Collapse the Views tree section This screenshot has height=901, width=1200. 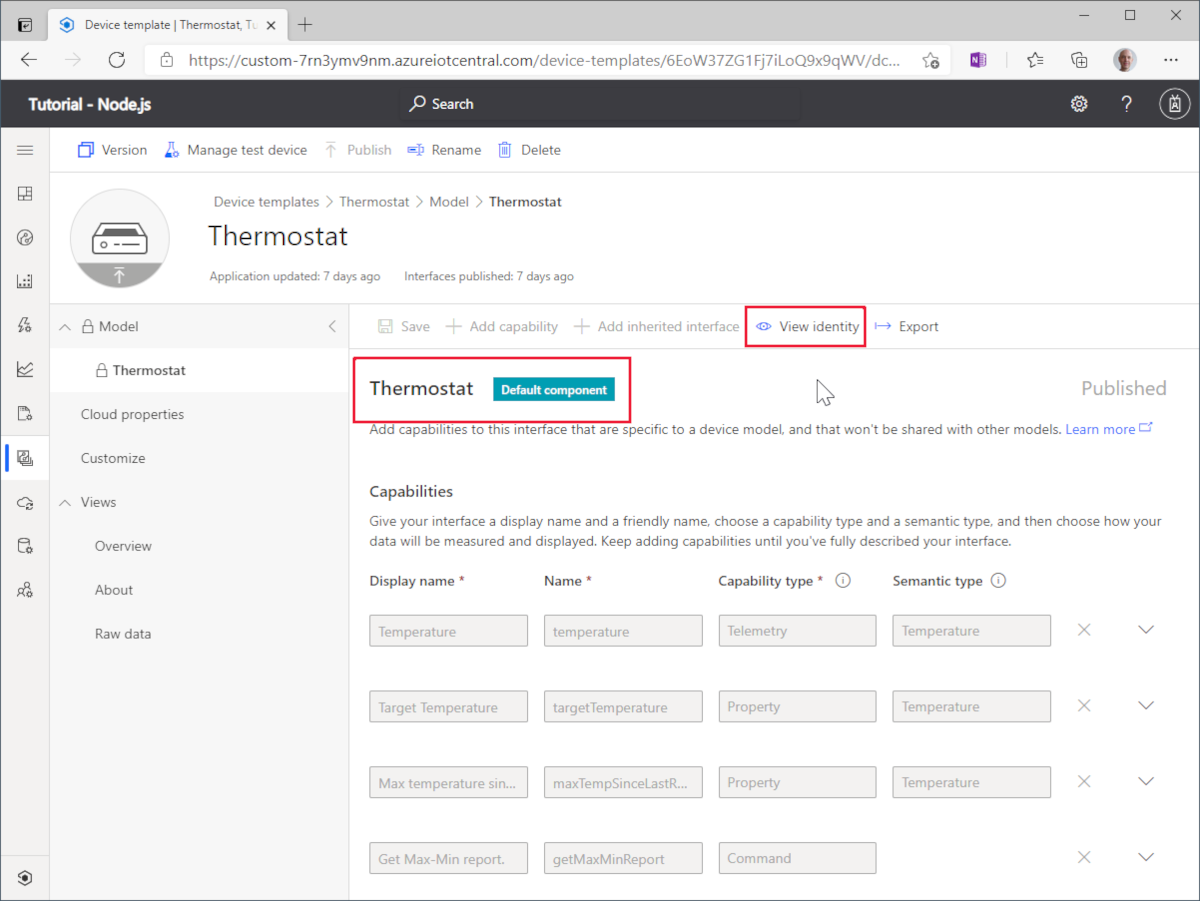coord(64,502)
